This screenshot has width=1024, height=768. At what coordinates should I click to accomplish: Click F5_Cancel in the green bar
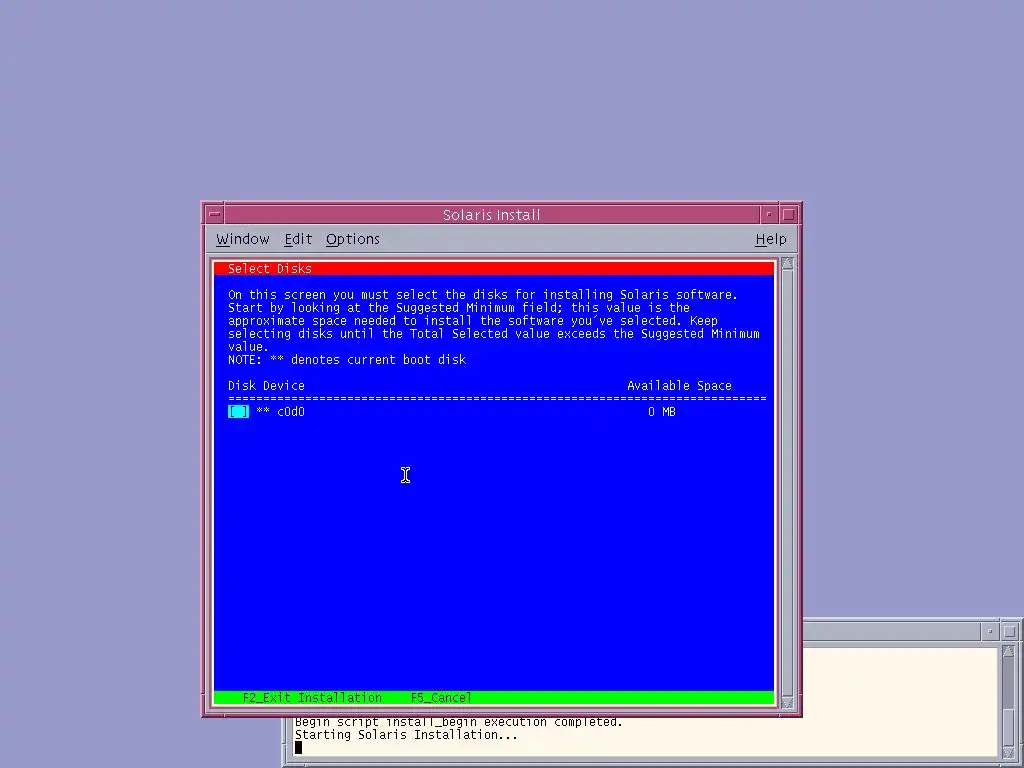pyautogui.click(x=441, y=697)
